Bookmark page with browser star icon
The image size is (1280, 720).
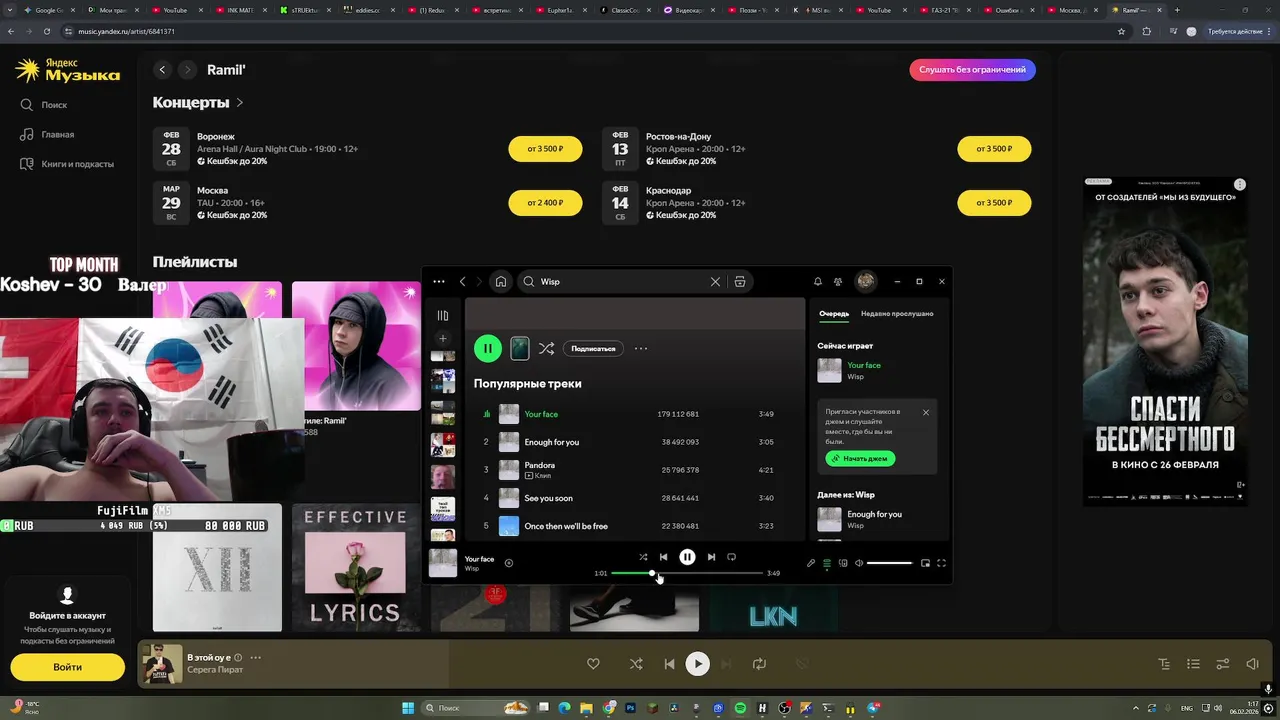click(x=1121, y=31)
